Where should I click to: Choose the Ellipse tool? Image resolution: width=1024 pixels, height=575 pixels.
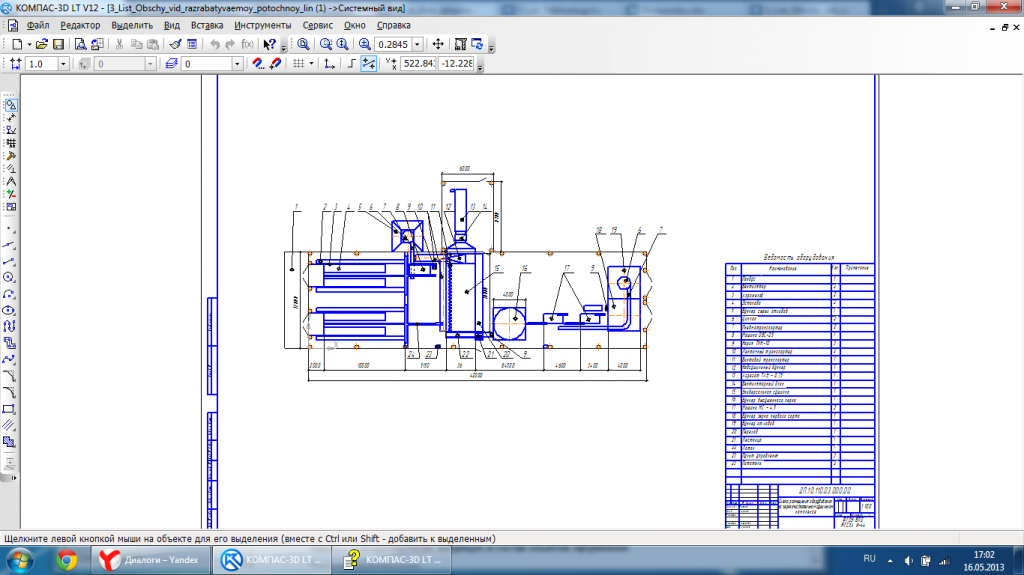pos(9,311)
